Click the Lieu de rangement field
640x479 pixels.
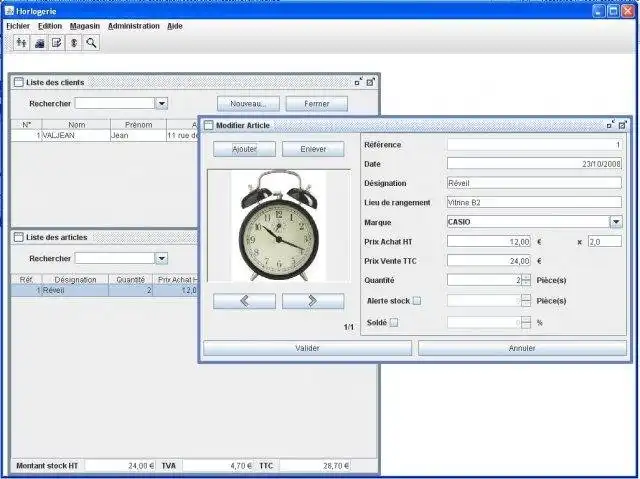pyautogui.click(x=534, y=202)
